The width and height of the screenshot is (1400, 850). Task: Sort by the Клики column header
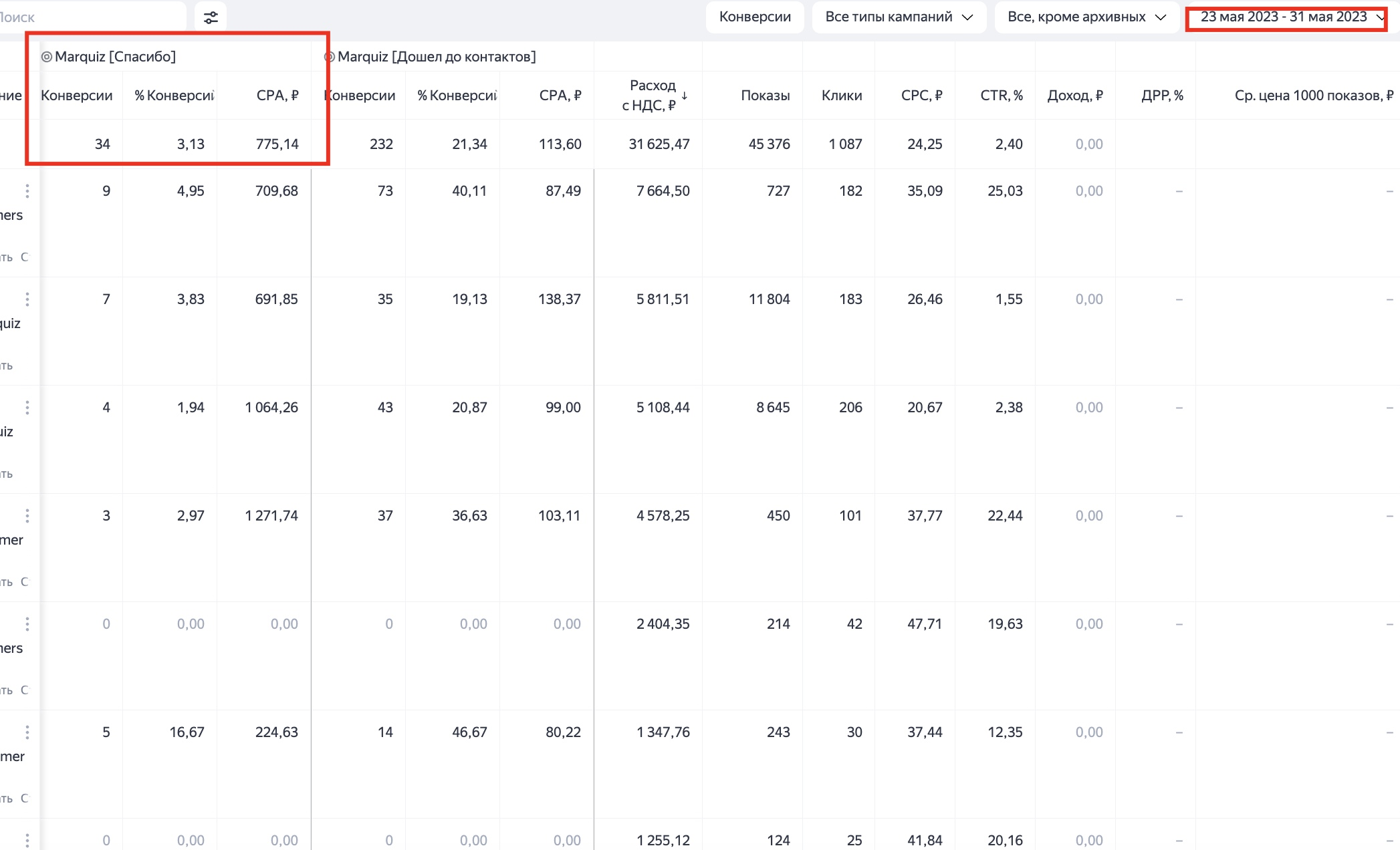point(842,96)
